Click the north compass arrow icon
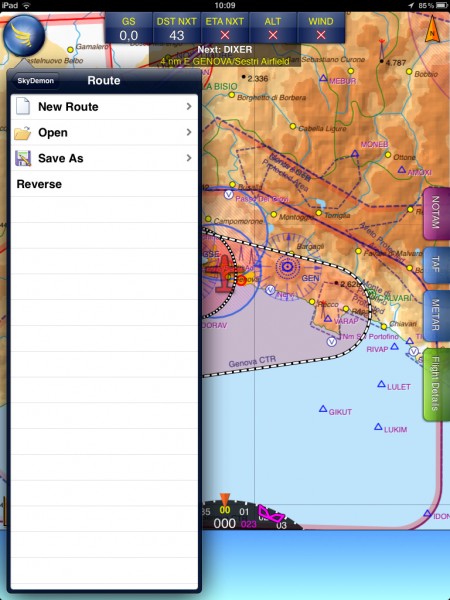Screen dimensions: 450x600 coord(432,29)
